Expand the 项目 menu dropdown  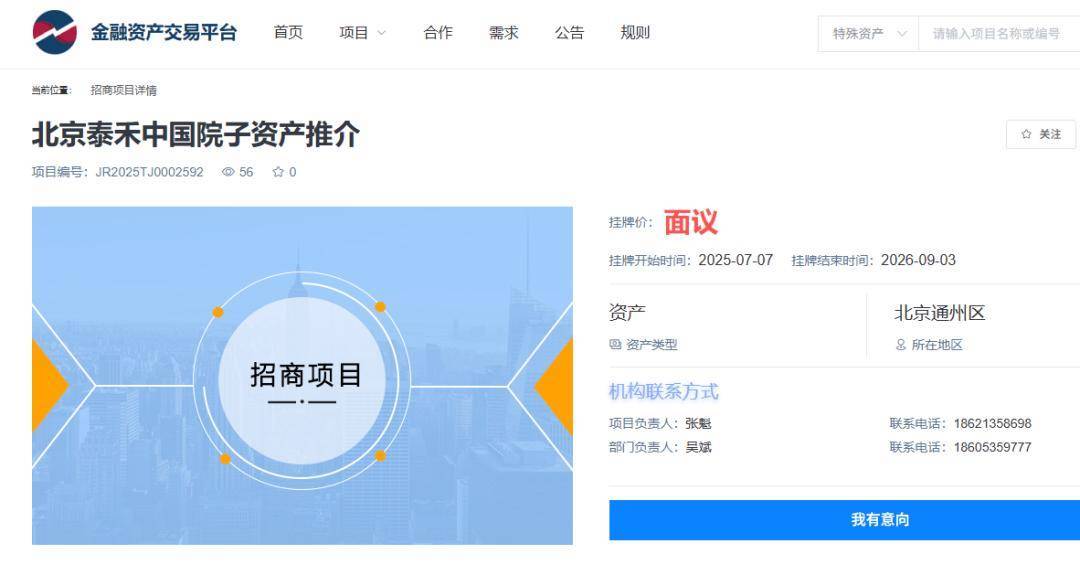[x=362, y=32]
